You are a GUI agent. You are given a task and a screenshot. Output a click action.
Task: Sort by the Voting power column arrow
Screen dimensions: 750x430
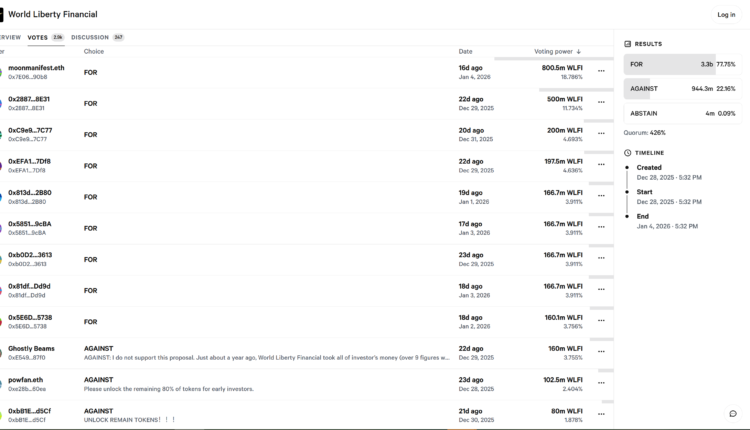pyautogui.click(x=579, y=51)
